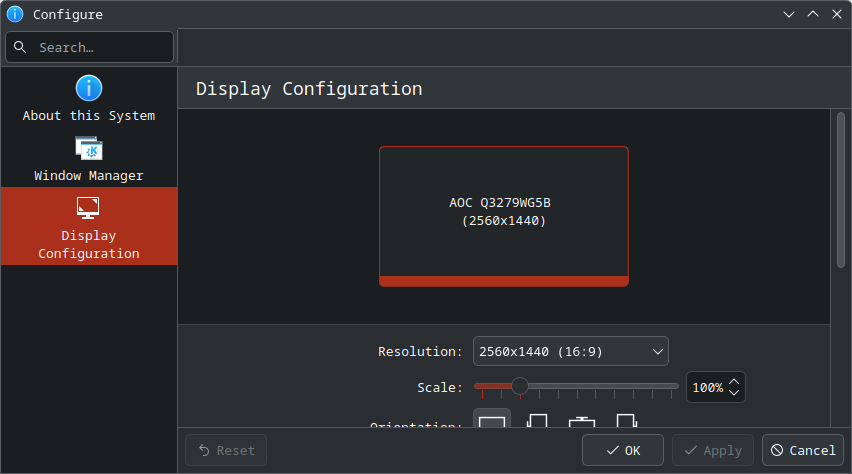Open the Resolution dropdown
Screen dimensions: 852x474
pyautogui.click(x=571, y=352)
